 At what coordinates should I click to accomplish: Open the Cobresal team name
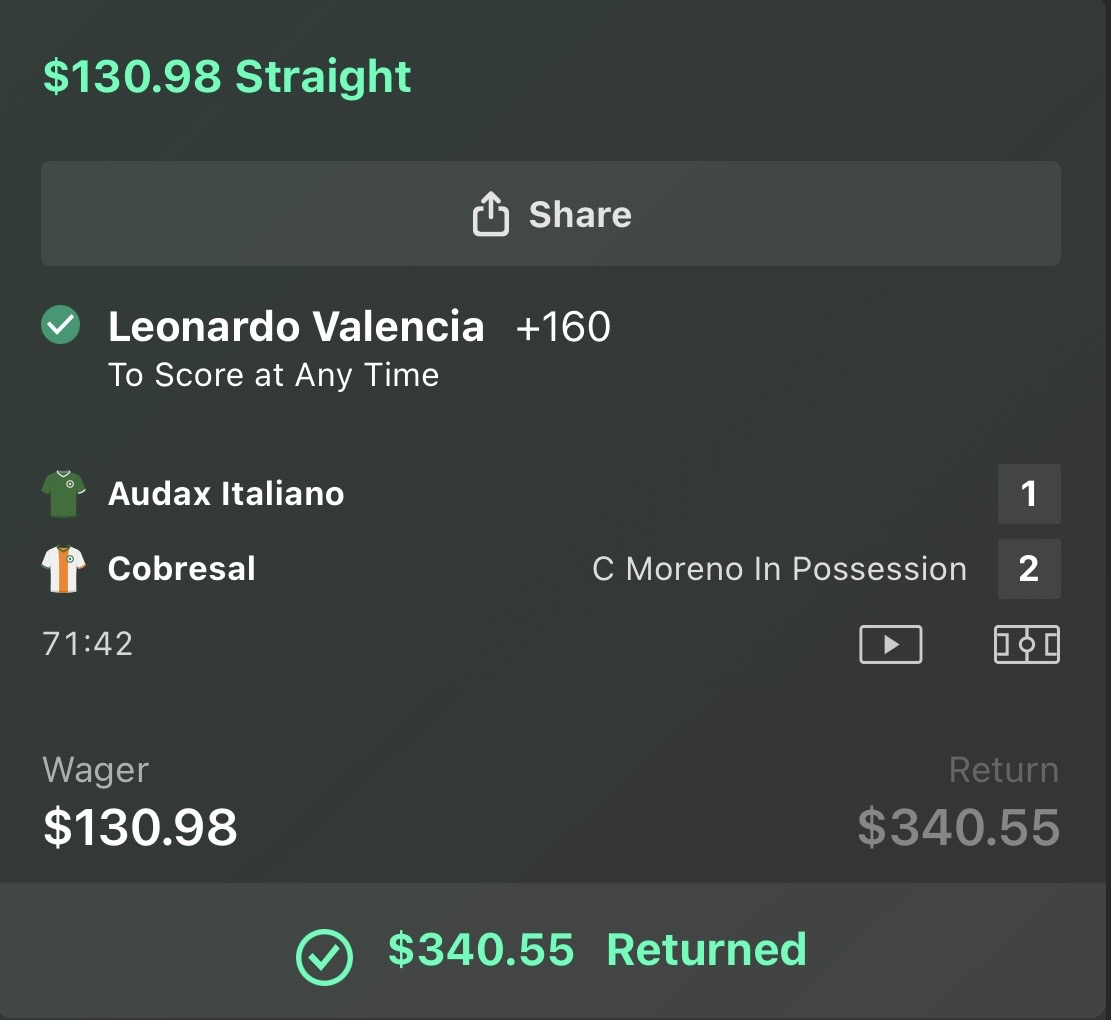182,569
